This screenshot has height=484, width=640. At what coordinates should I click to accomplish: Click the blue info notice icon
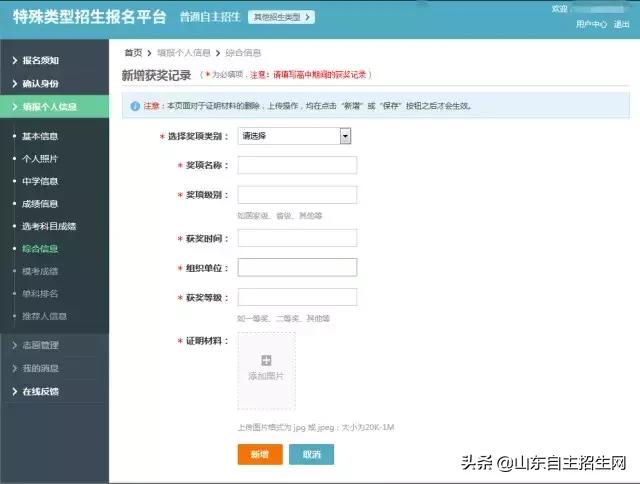tap(135, 106)
